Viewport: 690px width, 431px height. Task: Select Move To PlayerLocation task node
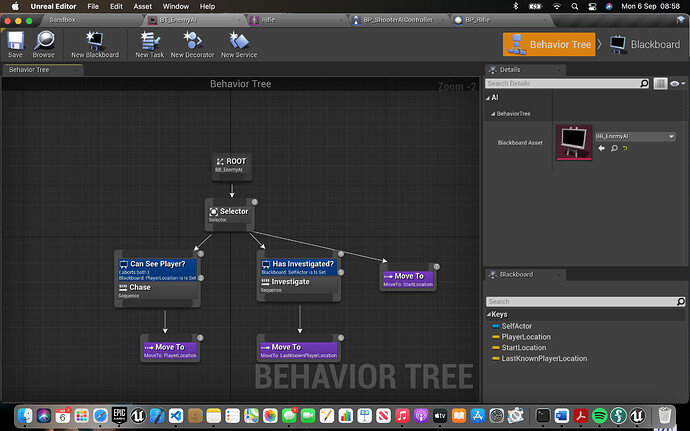[x=170, y=350]
